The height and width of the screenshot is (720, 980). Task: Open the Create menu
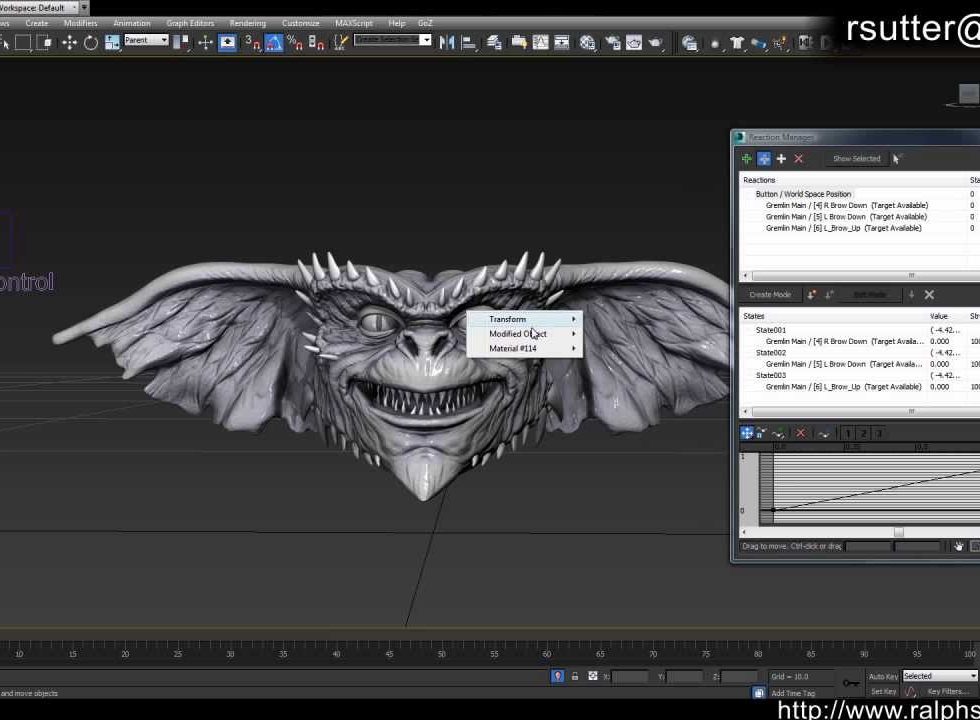click(37, 23)
